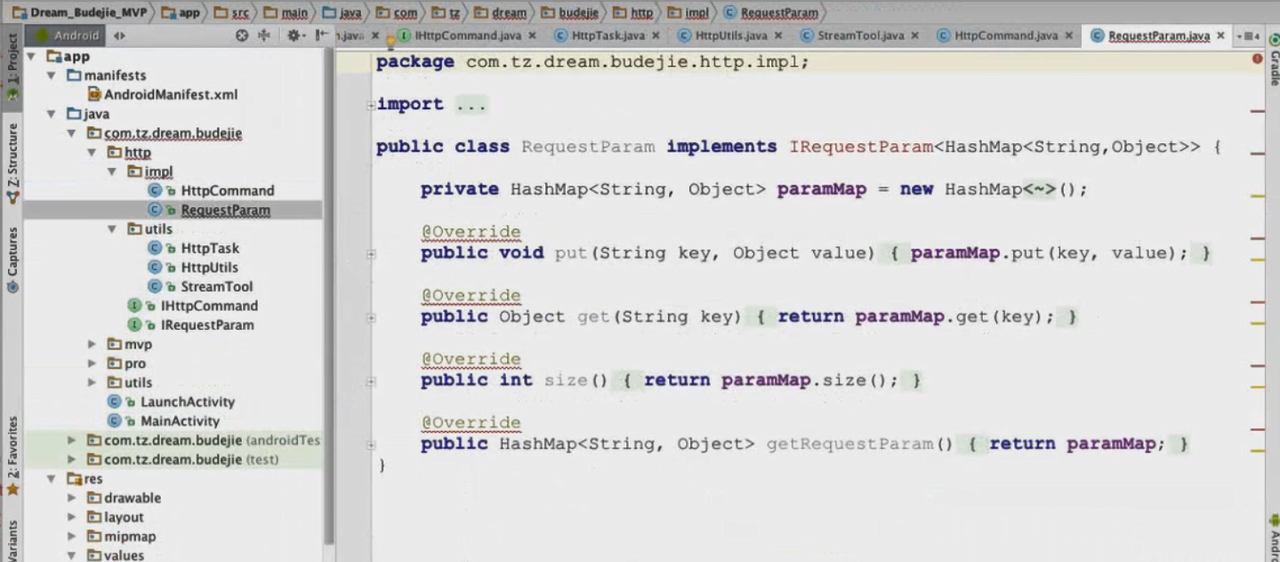
Task: Expand the drawable folder
Action: click(72, 497)
